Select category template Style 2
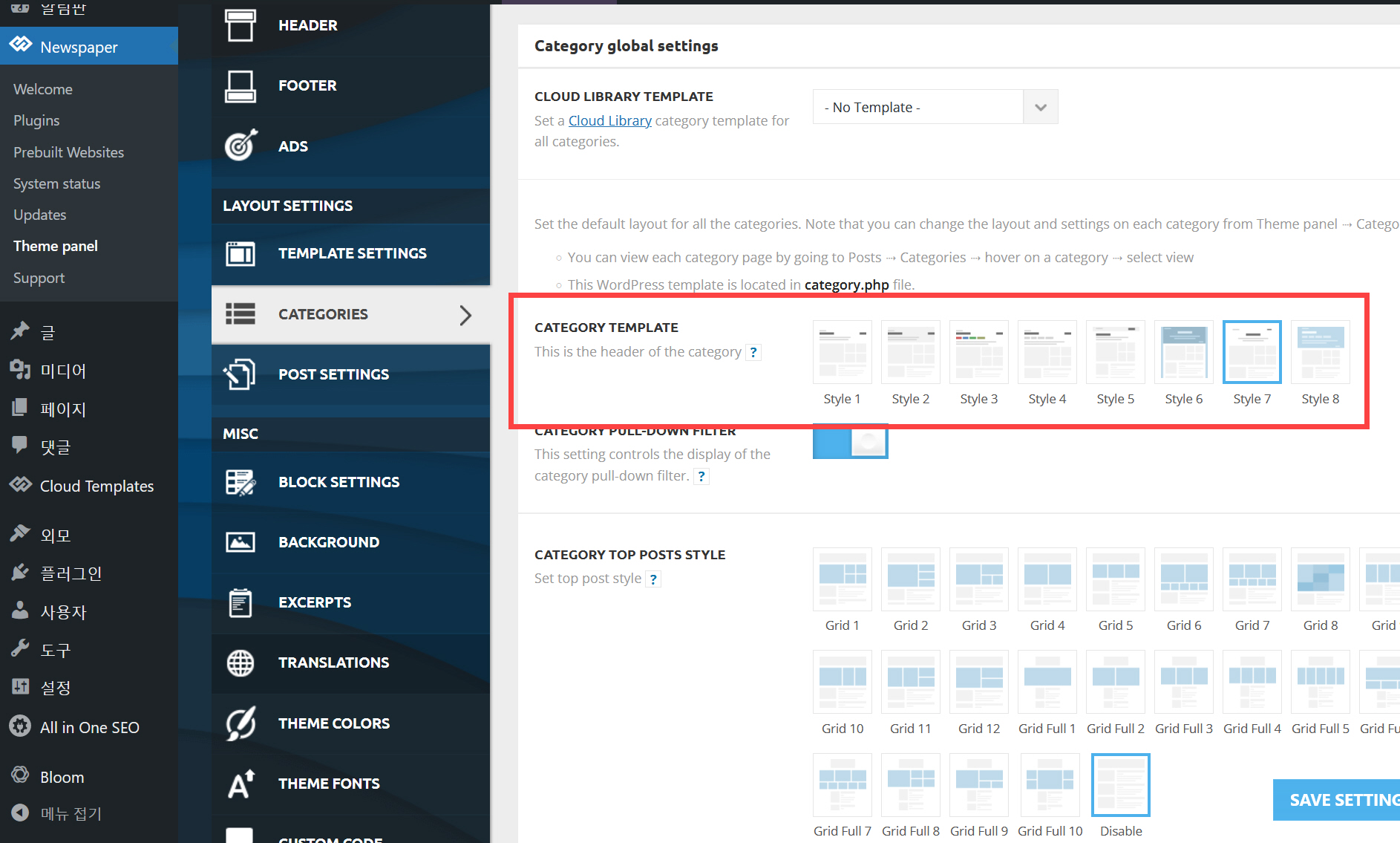This screenshot has width=1400, height=843. (x=911, y=352)
